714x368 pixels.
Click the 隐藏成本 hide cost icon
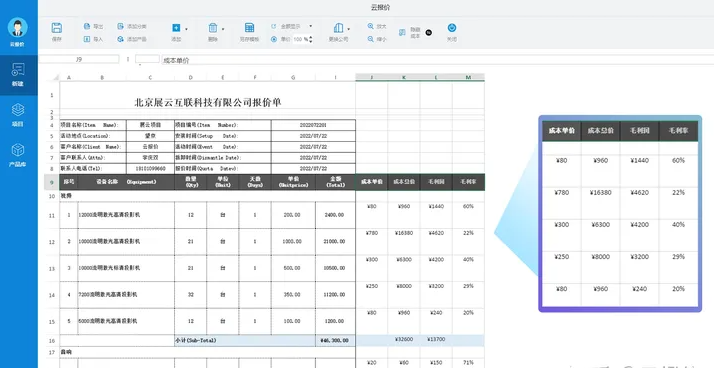click(402, 32)
